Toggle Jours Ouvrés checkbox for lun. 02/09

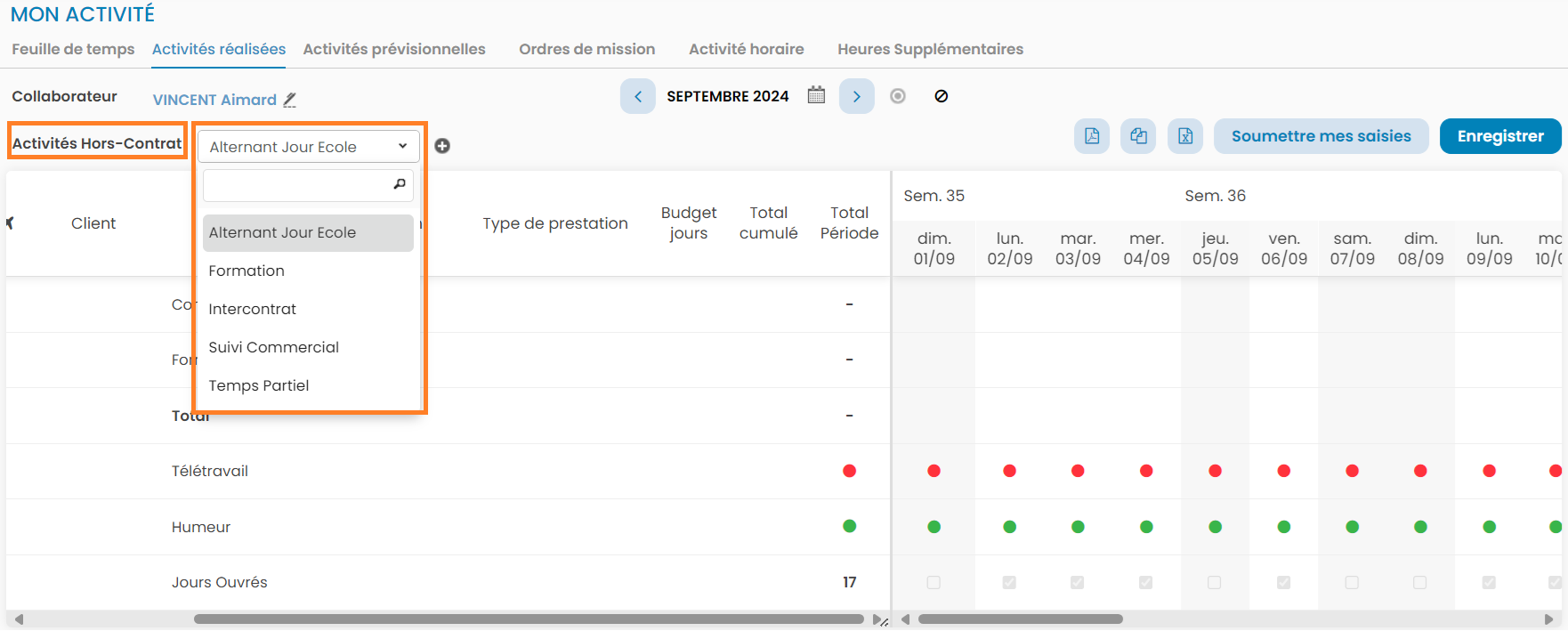(1009, 582)
